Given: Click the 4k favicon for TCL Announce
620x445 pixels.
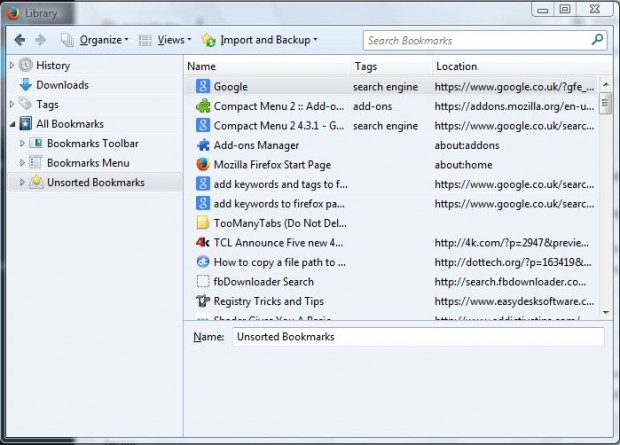Looking at the screenshot, I should tap(203, 242).
